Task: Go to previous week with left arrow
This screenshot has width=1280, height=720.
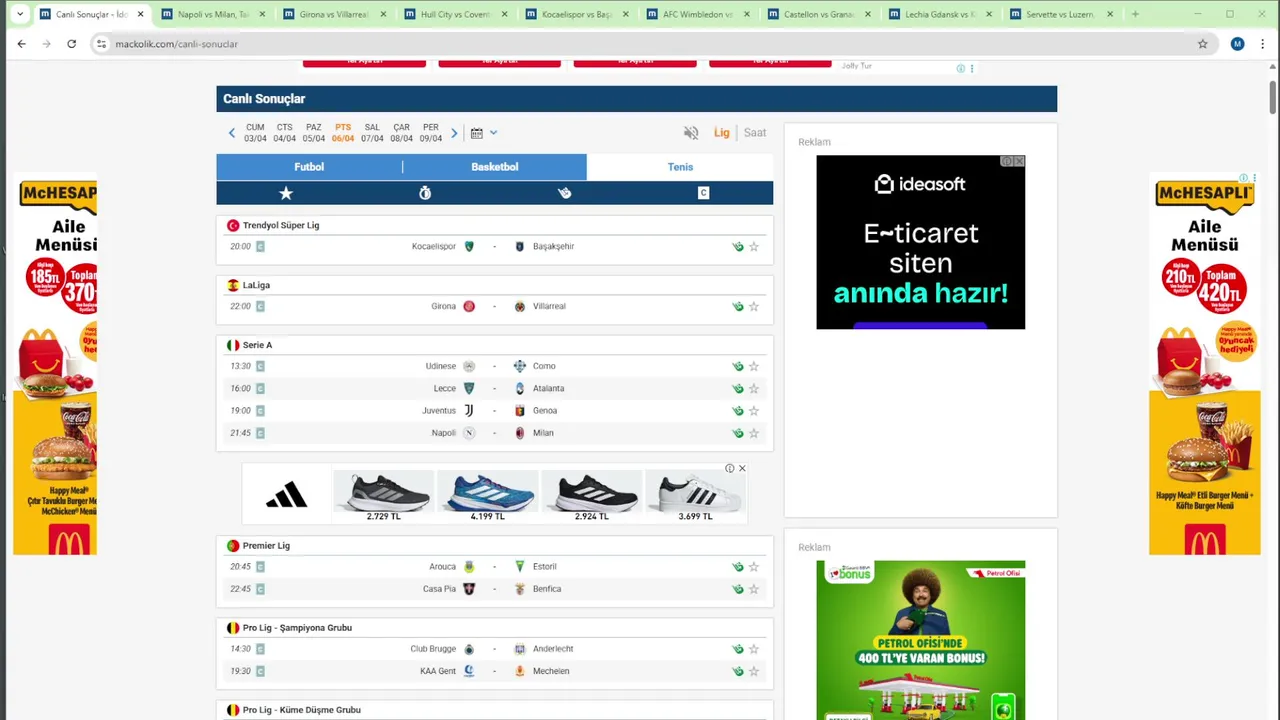Action: tap(232, 133)
